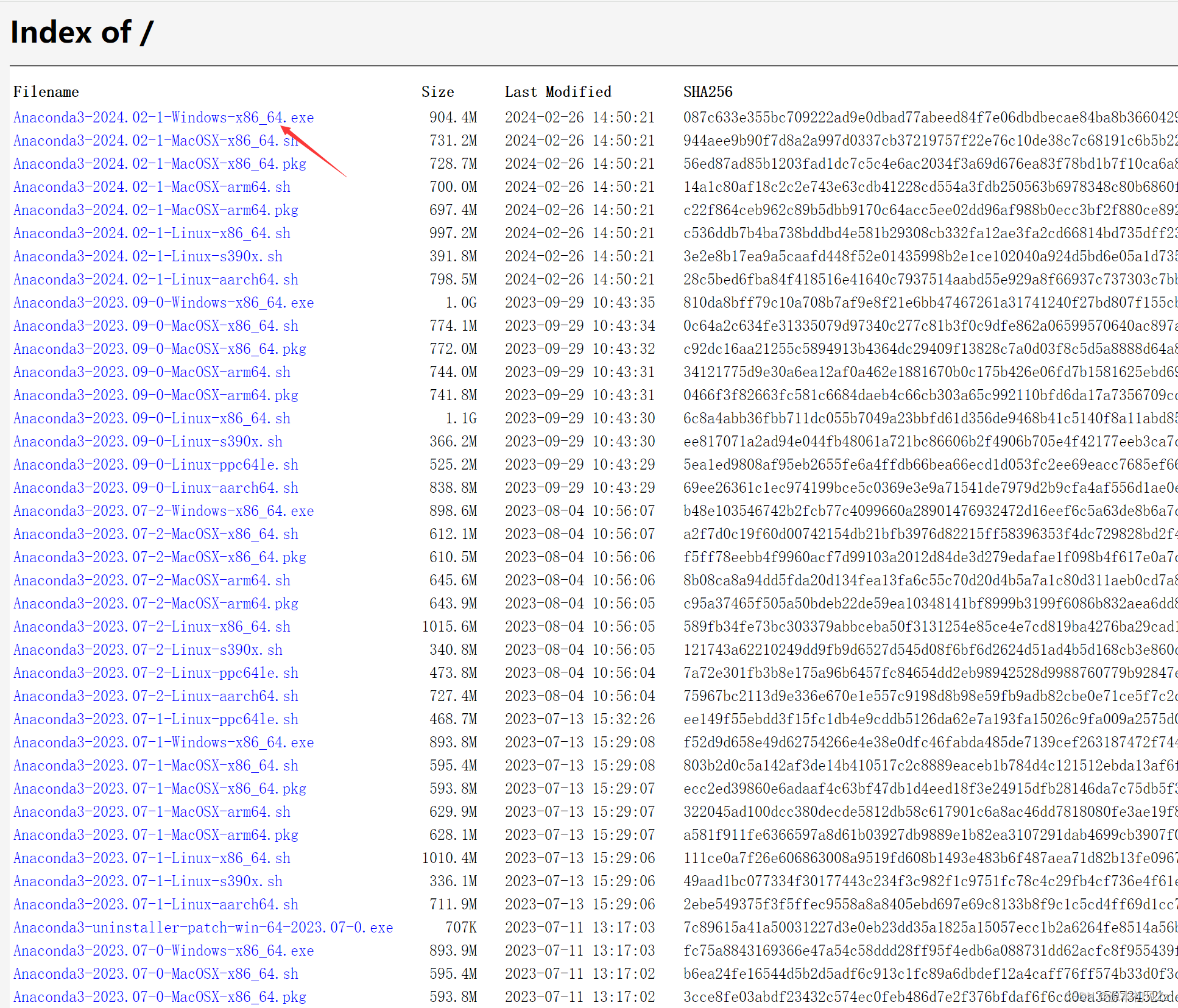
Task: Download Anaconda3-2024.02-1-Linux-x86_64.sh file
Action: click(x=152, y=233)
